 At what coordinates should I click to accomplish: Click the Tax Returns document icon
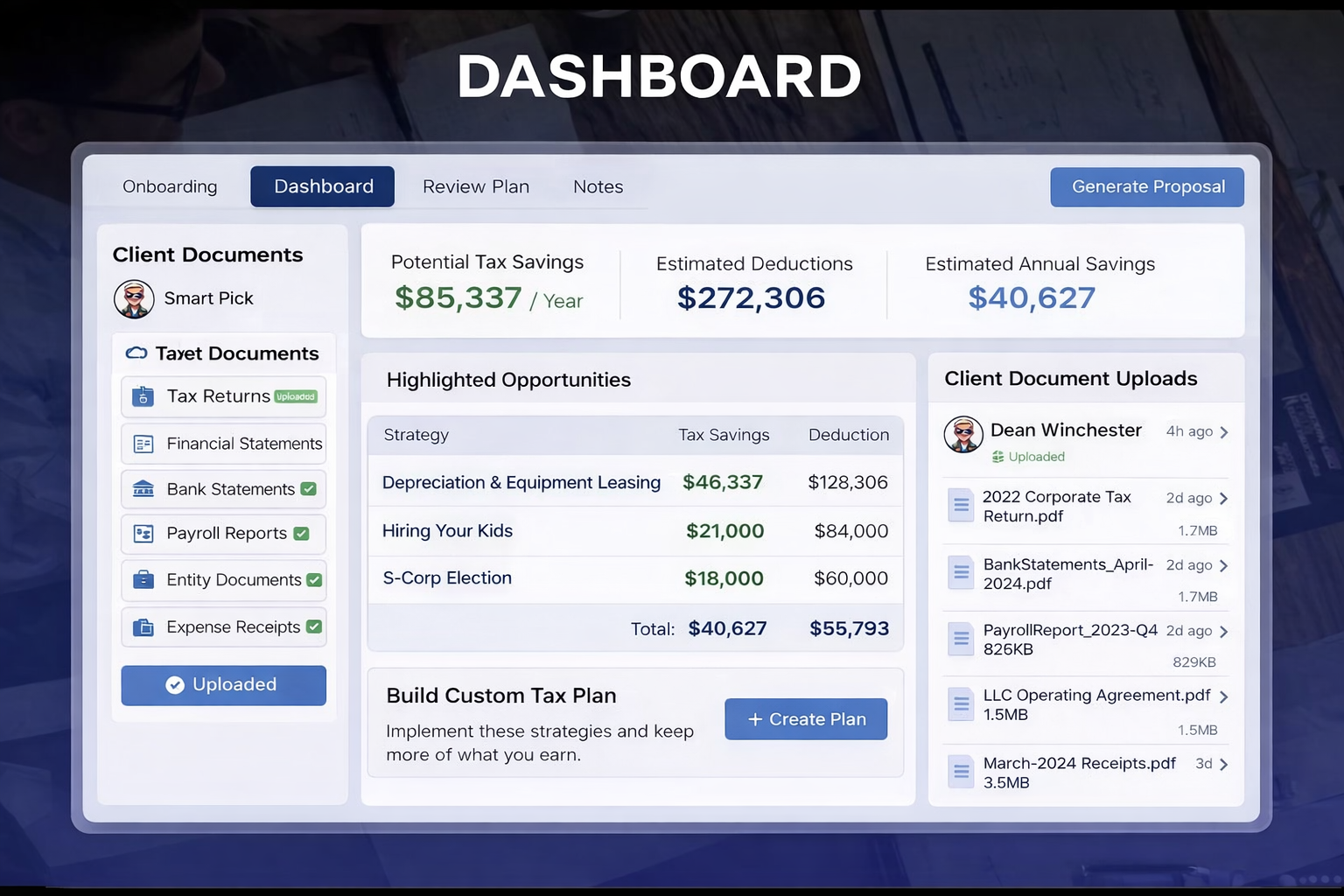tap(143, 396)
